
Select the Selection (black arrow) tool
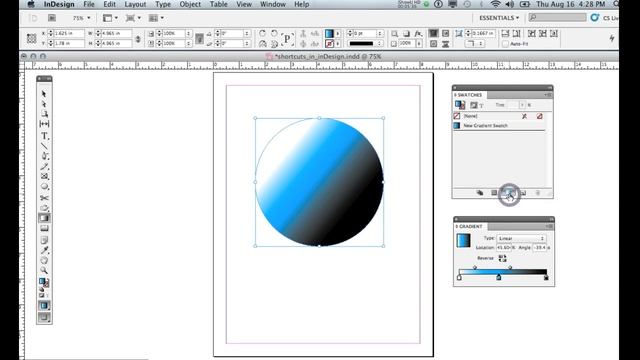(44, 93)
